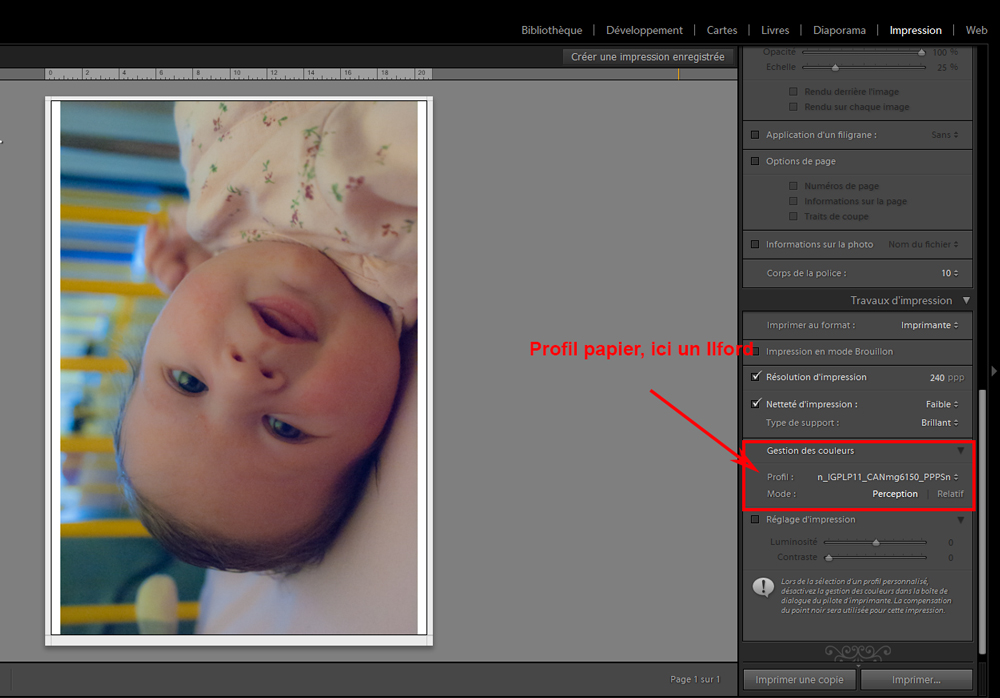Go to the Livres module

pyautogui.click(x=775, y=30)
